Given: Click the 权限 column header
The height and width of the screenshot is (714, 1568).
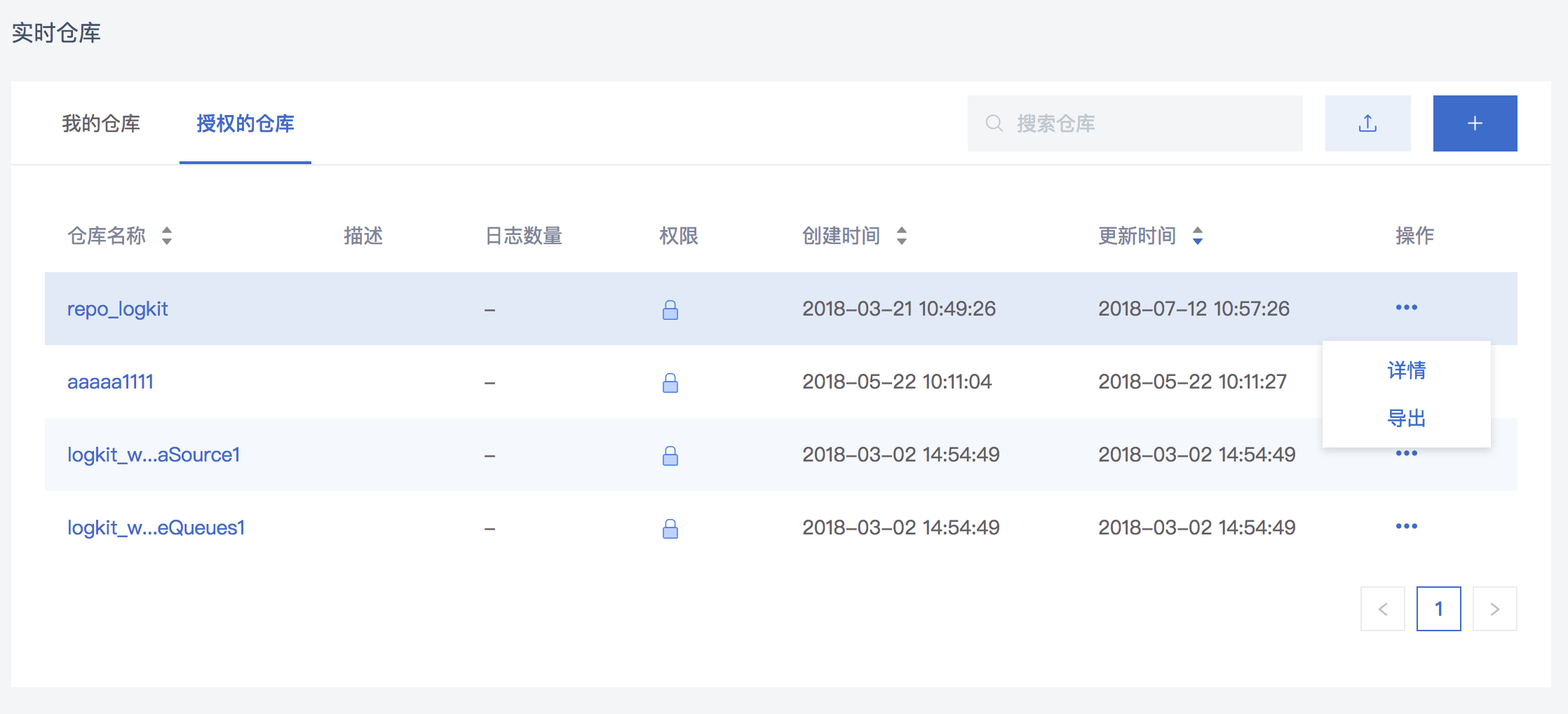Looking at the screenshot, I should [679, 236].
